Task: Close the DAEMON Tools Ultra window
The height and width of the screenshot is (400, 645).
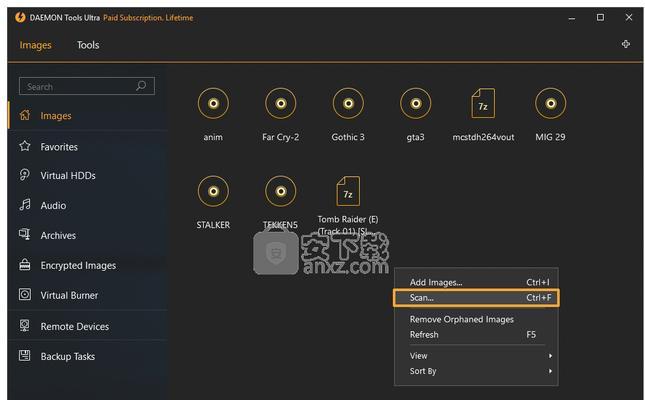Action: (629, 17)
